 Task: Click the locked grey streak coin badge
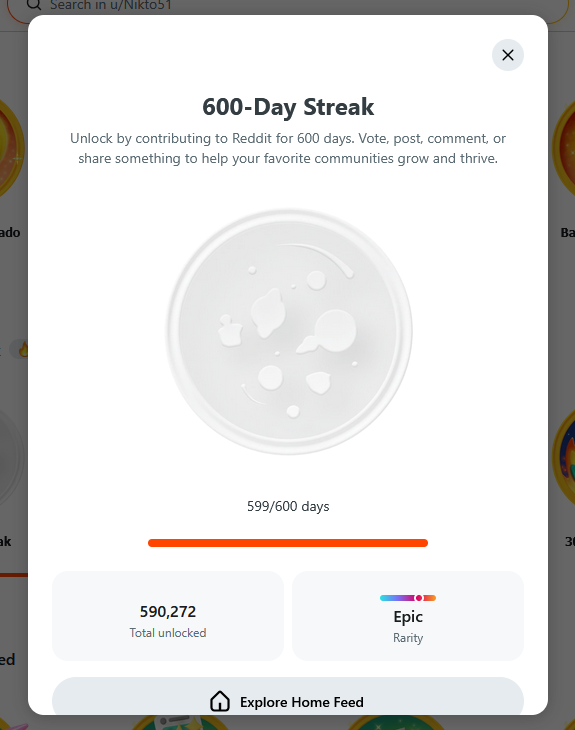click(289, 331)
